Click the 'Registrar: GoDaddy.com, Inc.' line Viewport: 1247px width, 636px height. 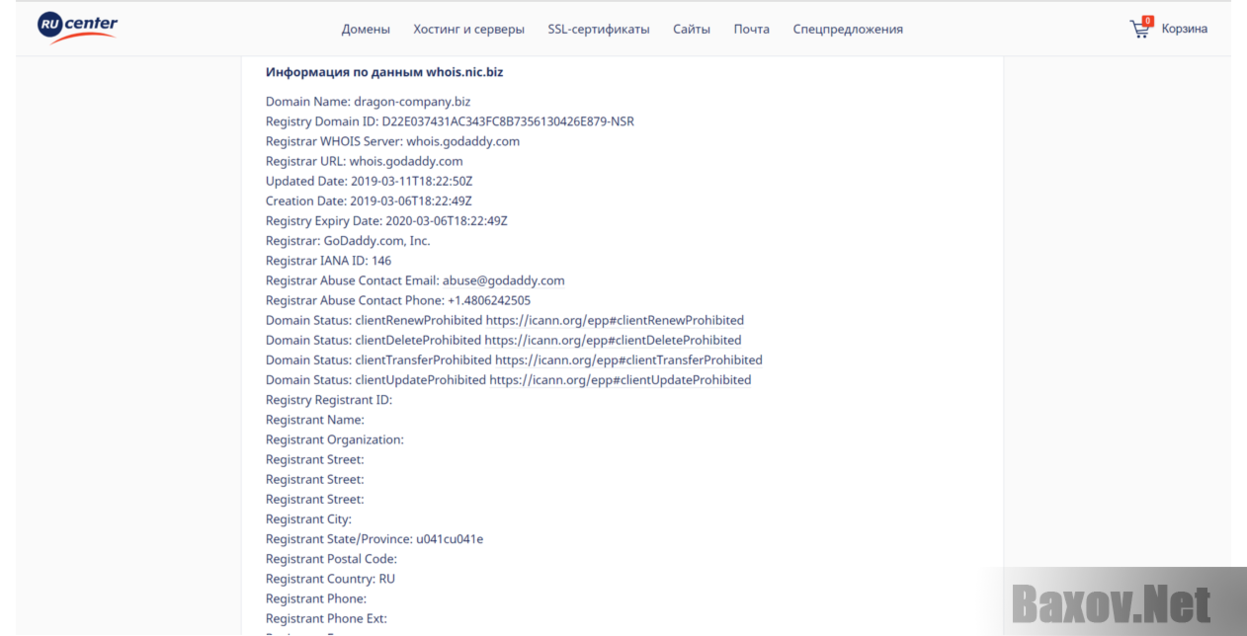coord(348,241)
